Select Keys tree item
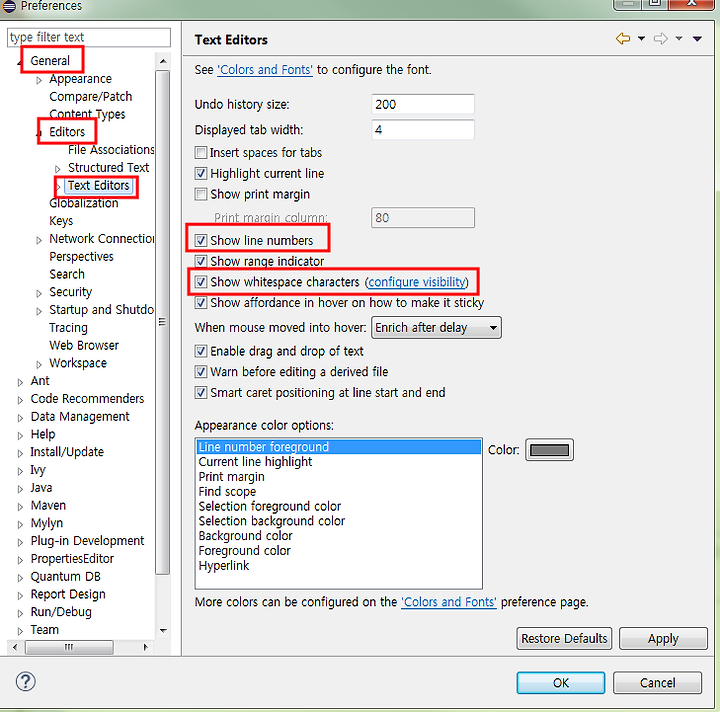 click(x=61, y=221)
